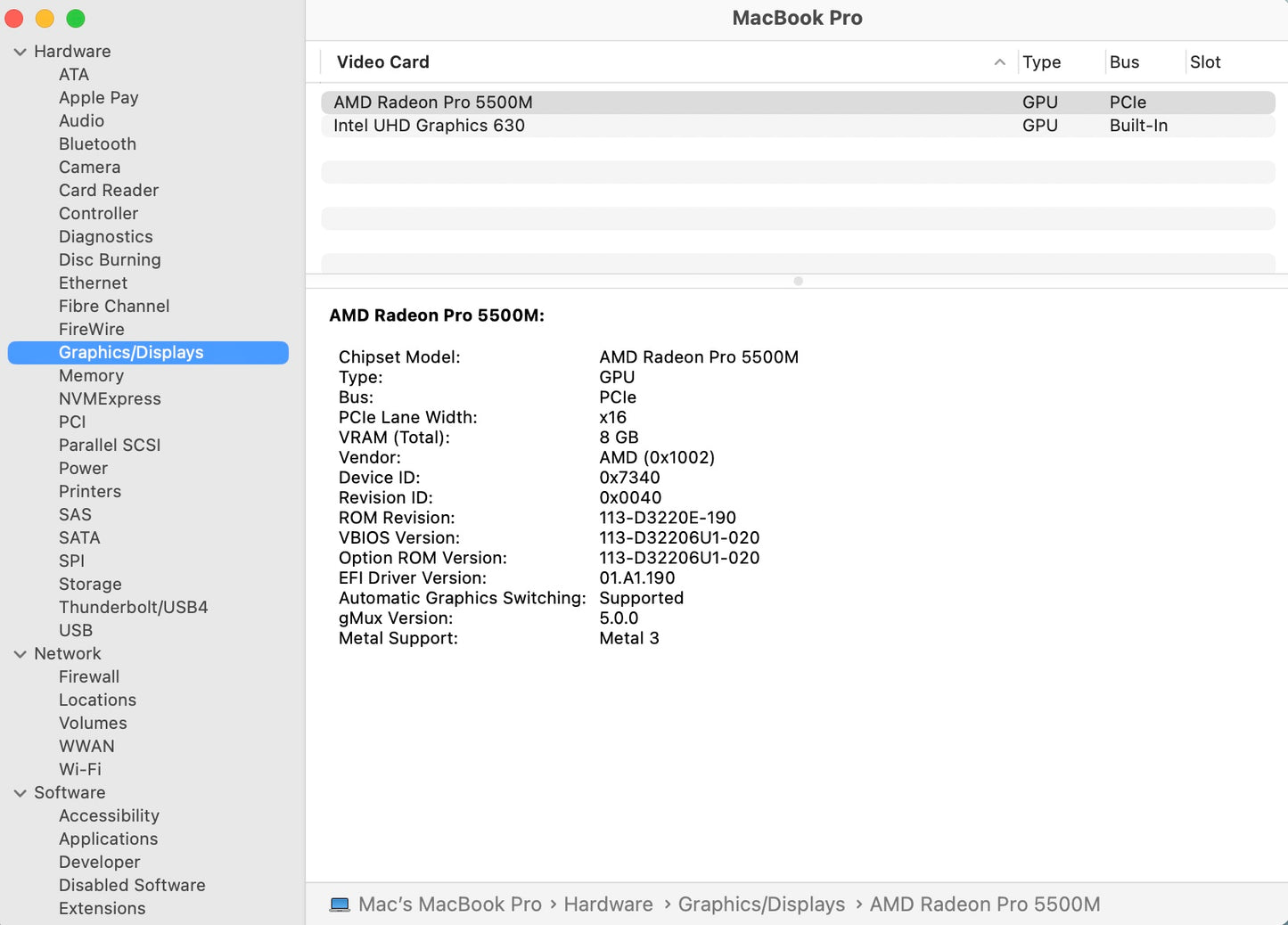1288x925 pixels.
Task: Select Wi-Fi under Network
Action: coord(79,769)
